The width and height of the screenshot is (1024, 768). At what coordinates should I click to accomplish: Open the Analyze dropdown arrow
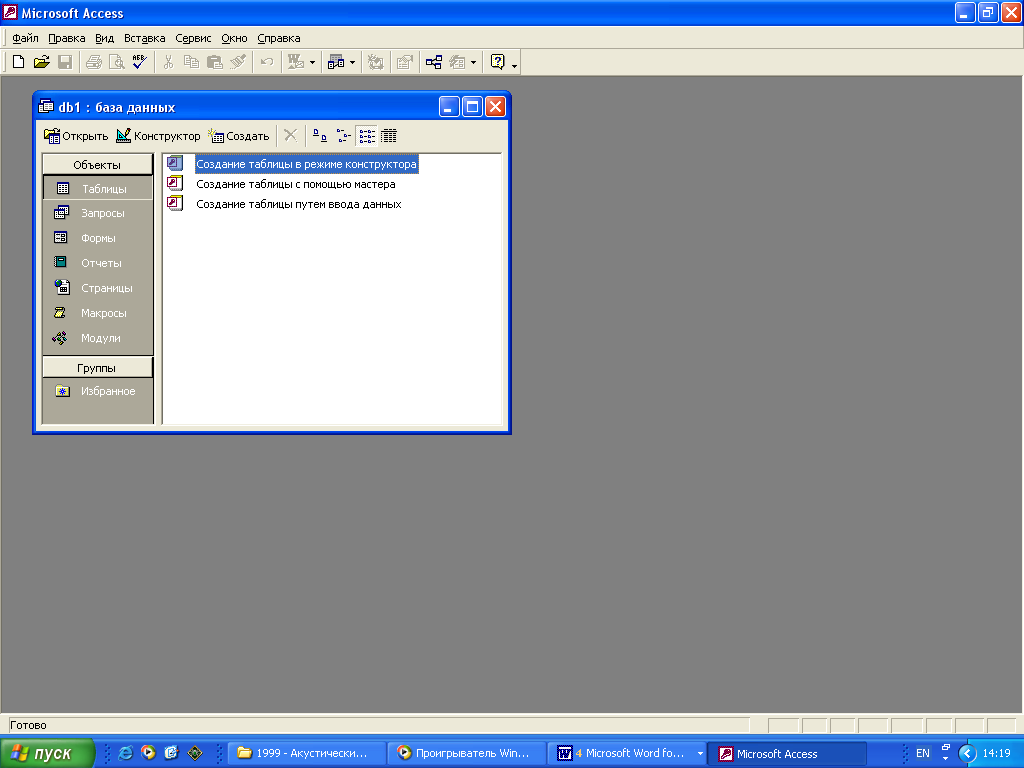click(x=353, y=63)
